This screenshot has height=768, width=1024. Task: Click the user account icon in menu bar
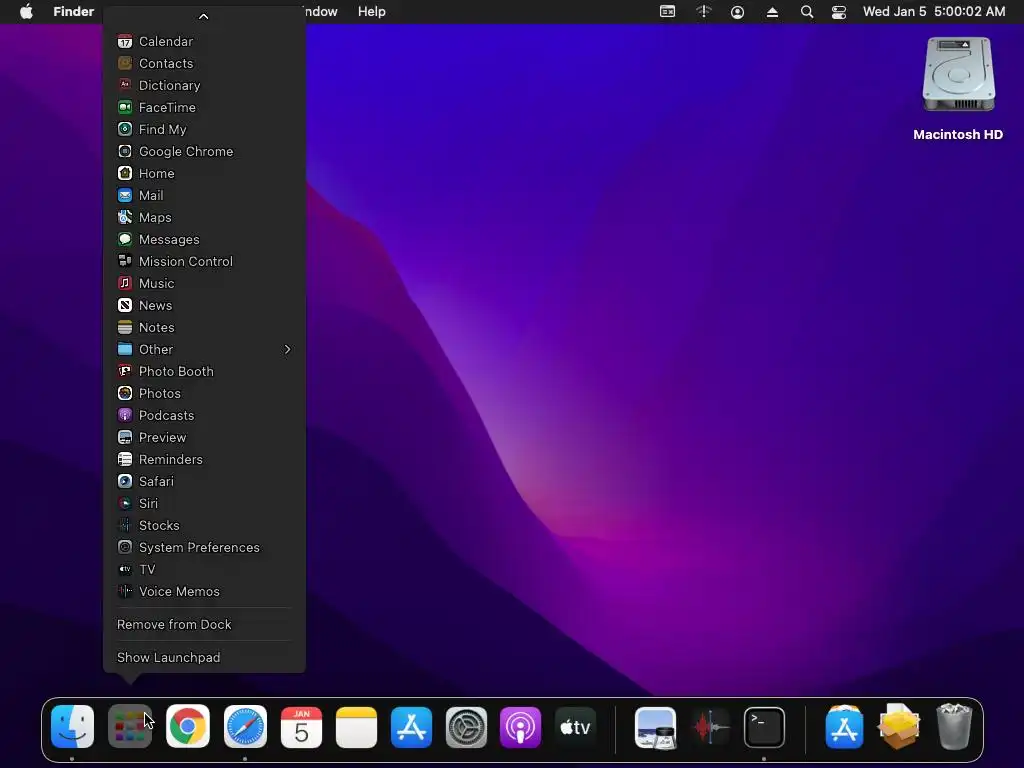[x=737, y=12]
